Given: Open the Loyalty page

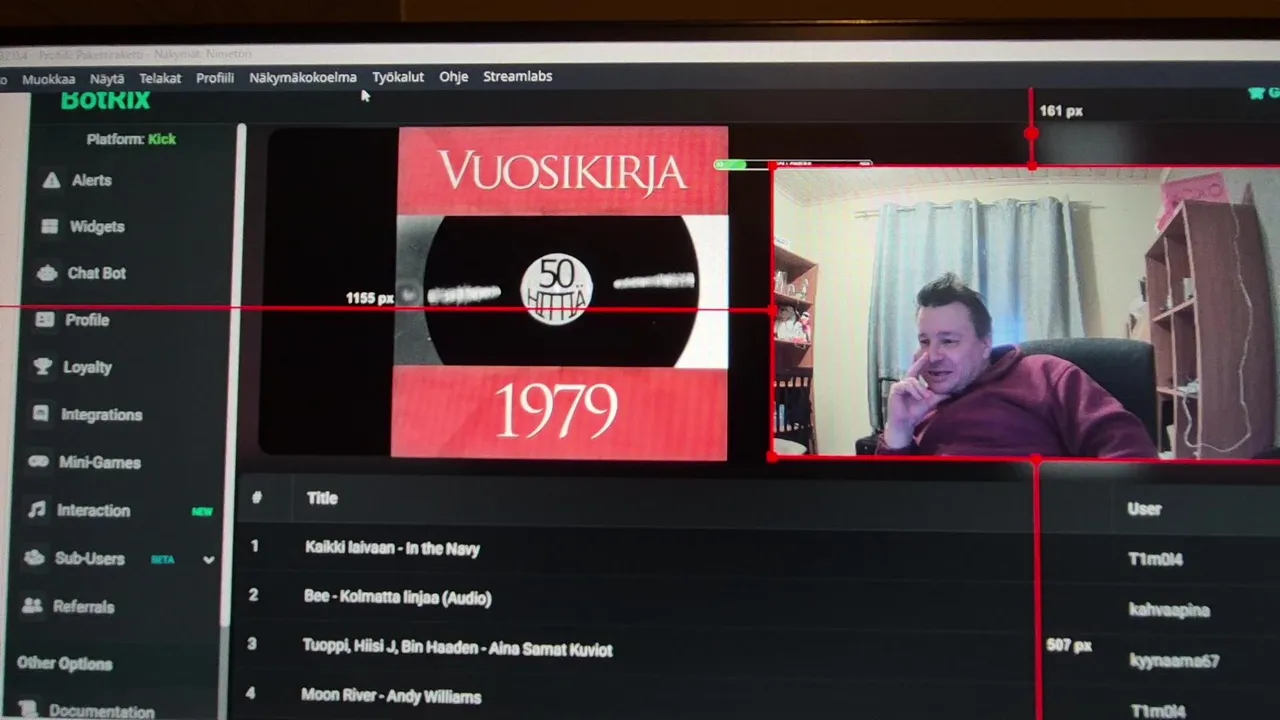Looking at the screenshot, I should (87, 367).
